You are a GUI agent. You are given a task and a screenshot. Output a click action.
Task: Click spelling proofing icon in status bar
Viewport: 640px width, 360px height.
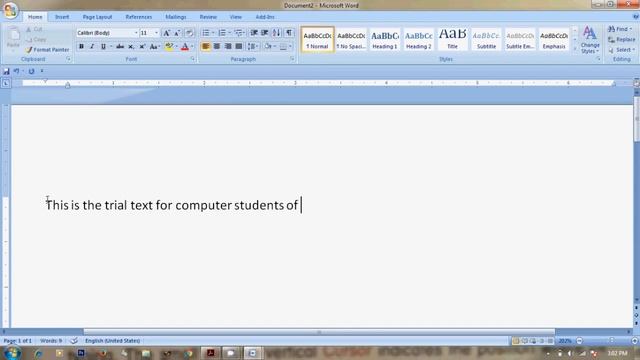click(74, 340)
